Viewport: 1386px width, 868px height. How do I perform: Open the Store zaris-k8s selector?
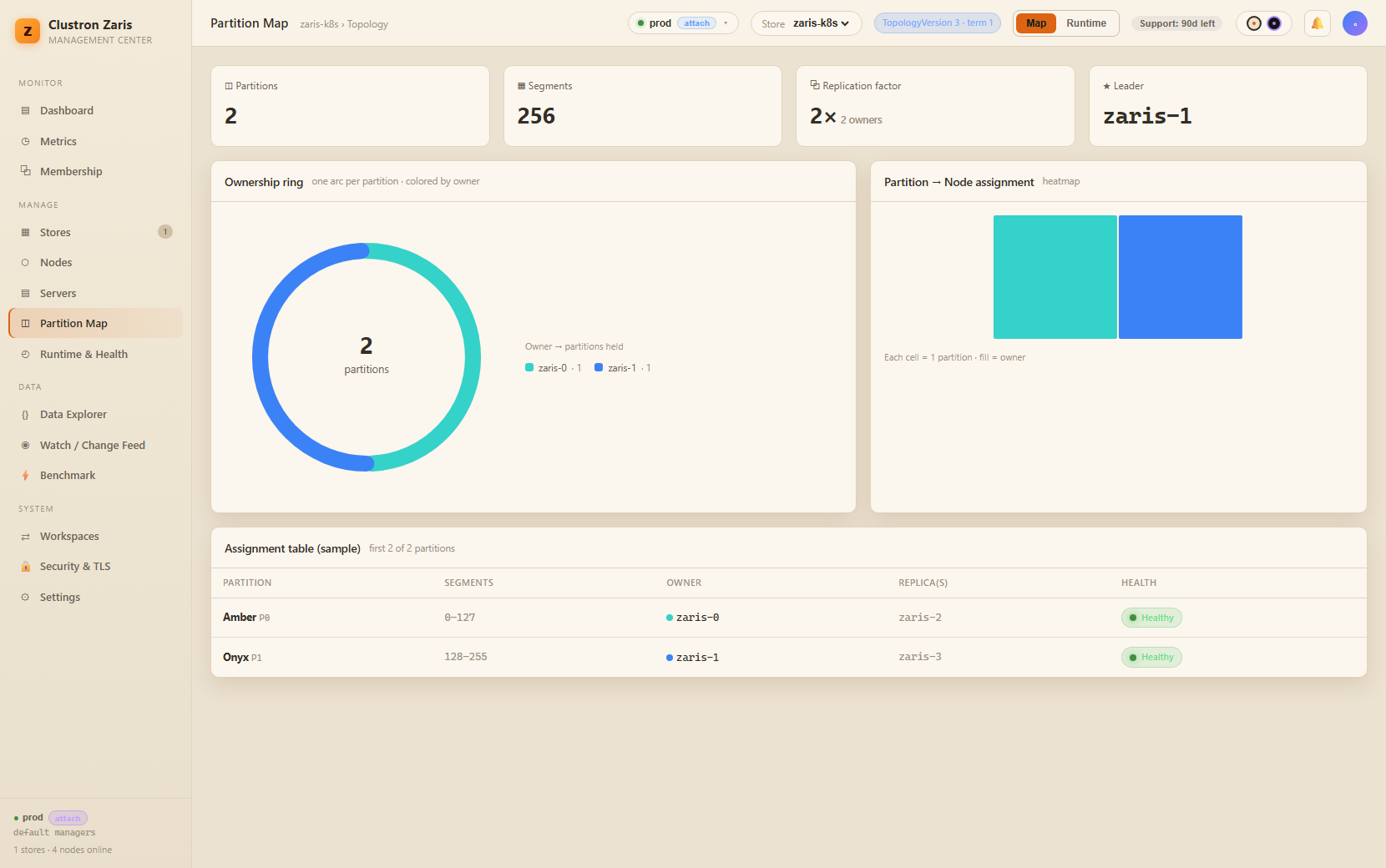coord(807,23)
